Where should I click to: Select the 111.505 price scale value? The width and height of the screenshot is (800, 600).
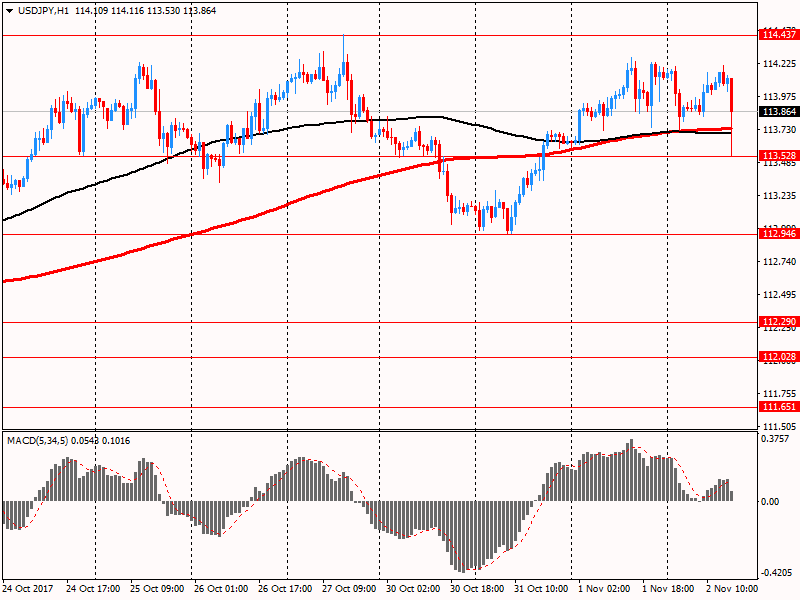779,427
